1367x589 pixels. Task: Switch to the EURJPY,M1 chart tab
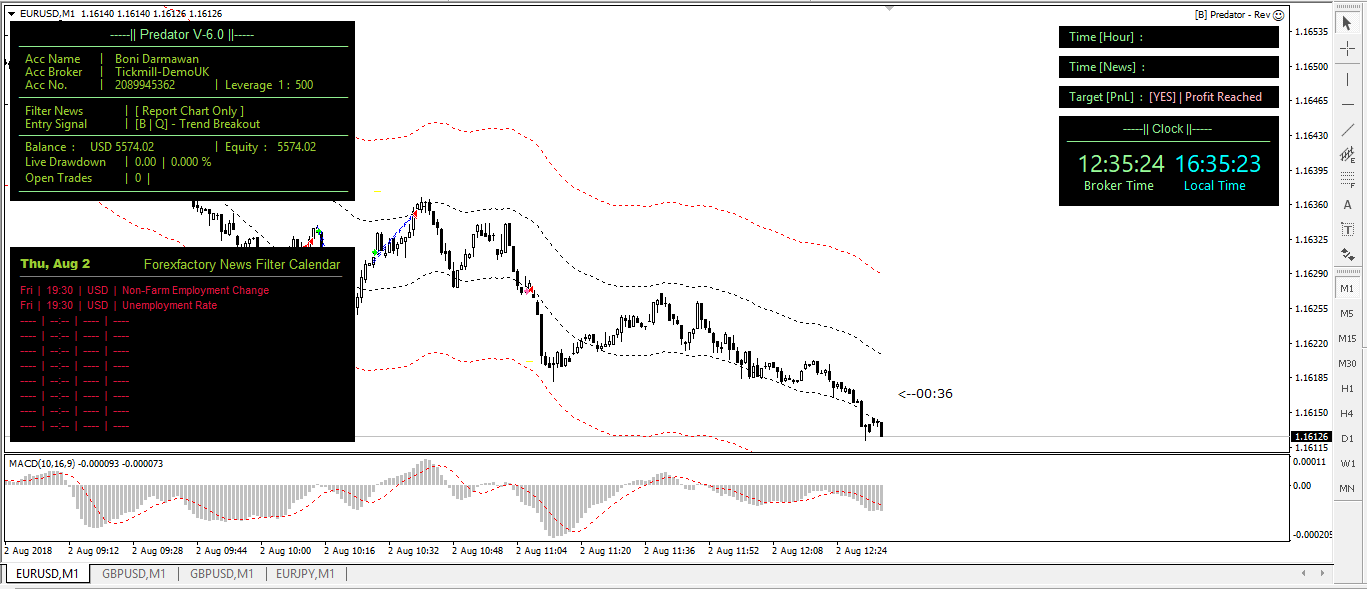tap(305, 574)
